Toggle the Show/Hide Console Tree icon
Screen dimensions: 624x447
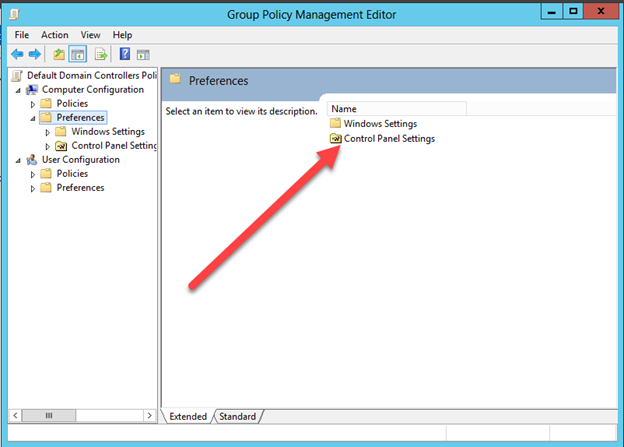coord(78,54)
